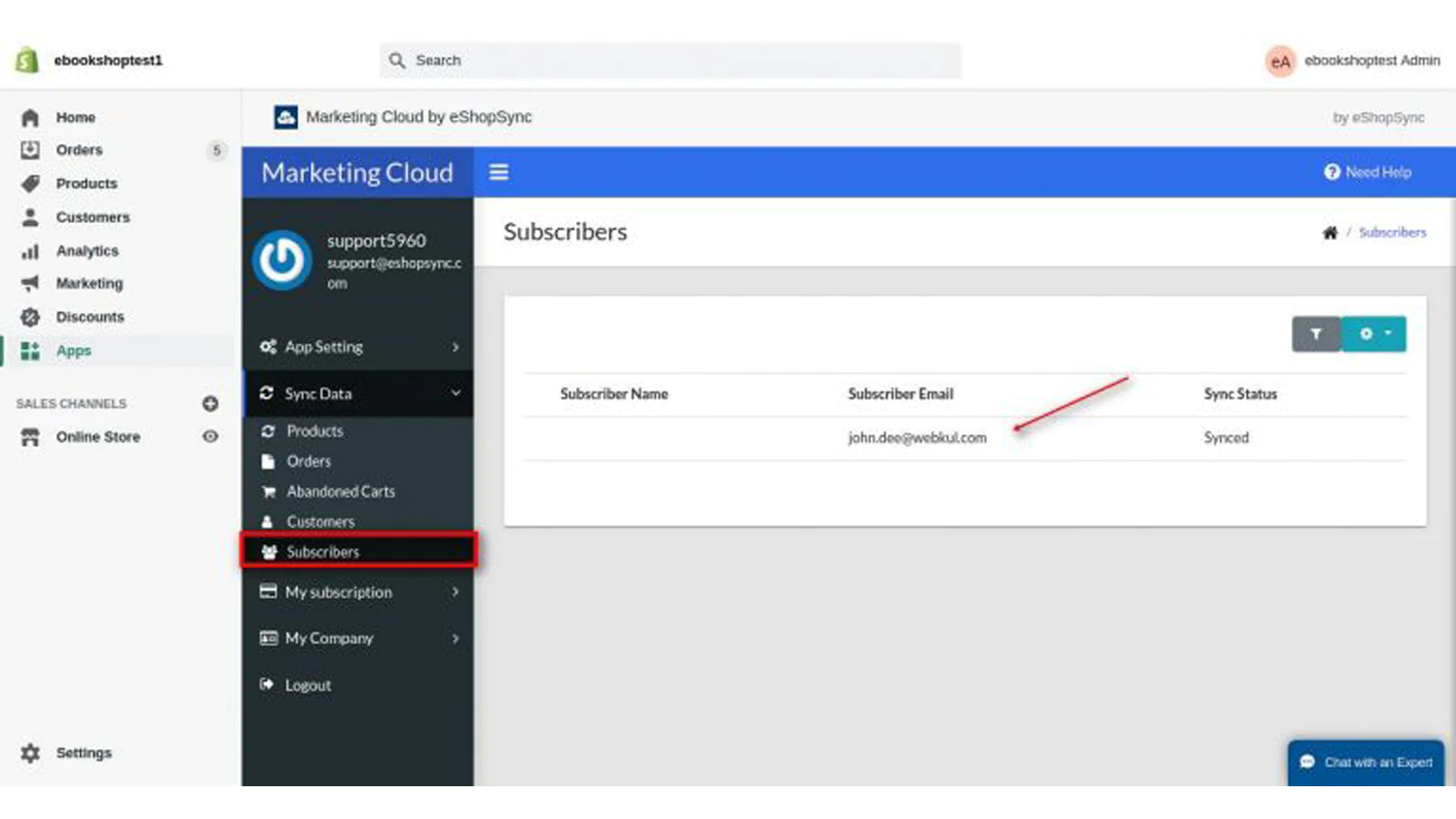Collapse Sync Data chevron
The height and width of the screenshot is (819, 1456).
455,393
